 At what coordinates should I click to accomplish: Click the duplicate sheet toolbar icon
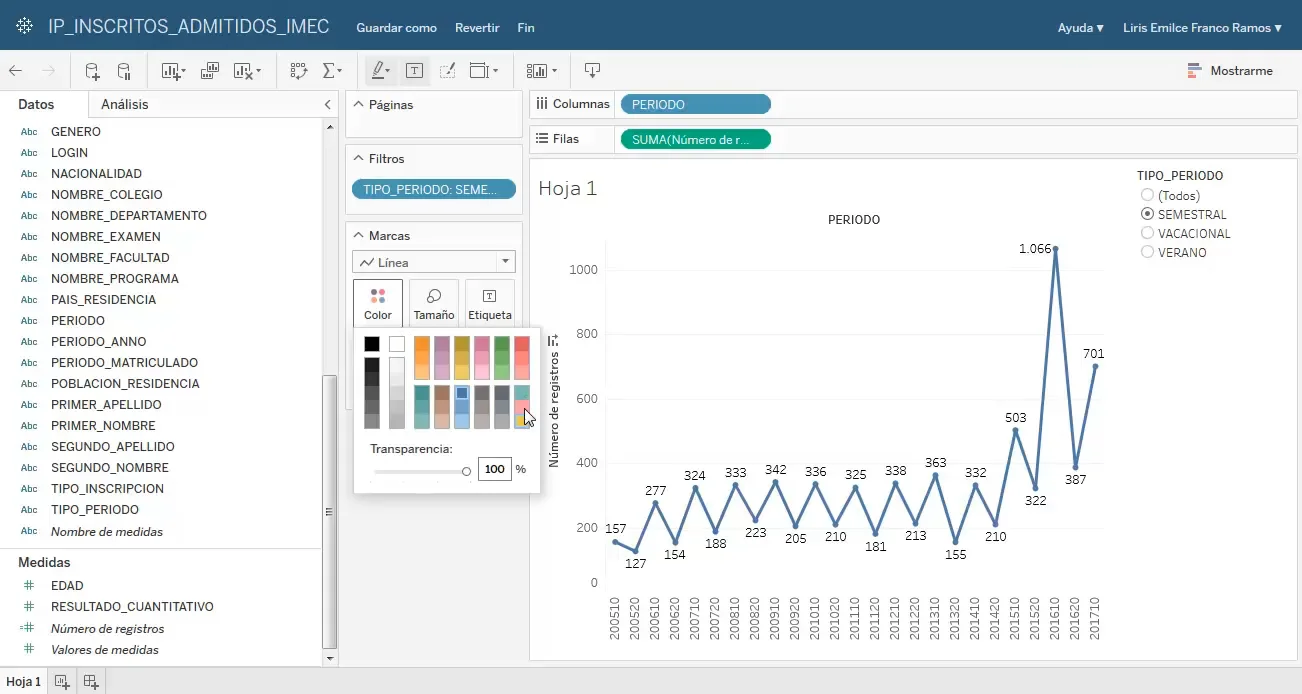[210, 71]
